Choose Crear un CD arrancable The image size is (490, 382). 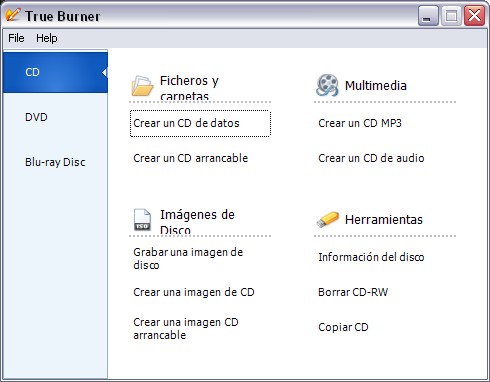(191, 158)
